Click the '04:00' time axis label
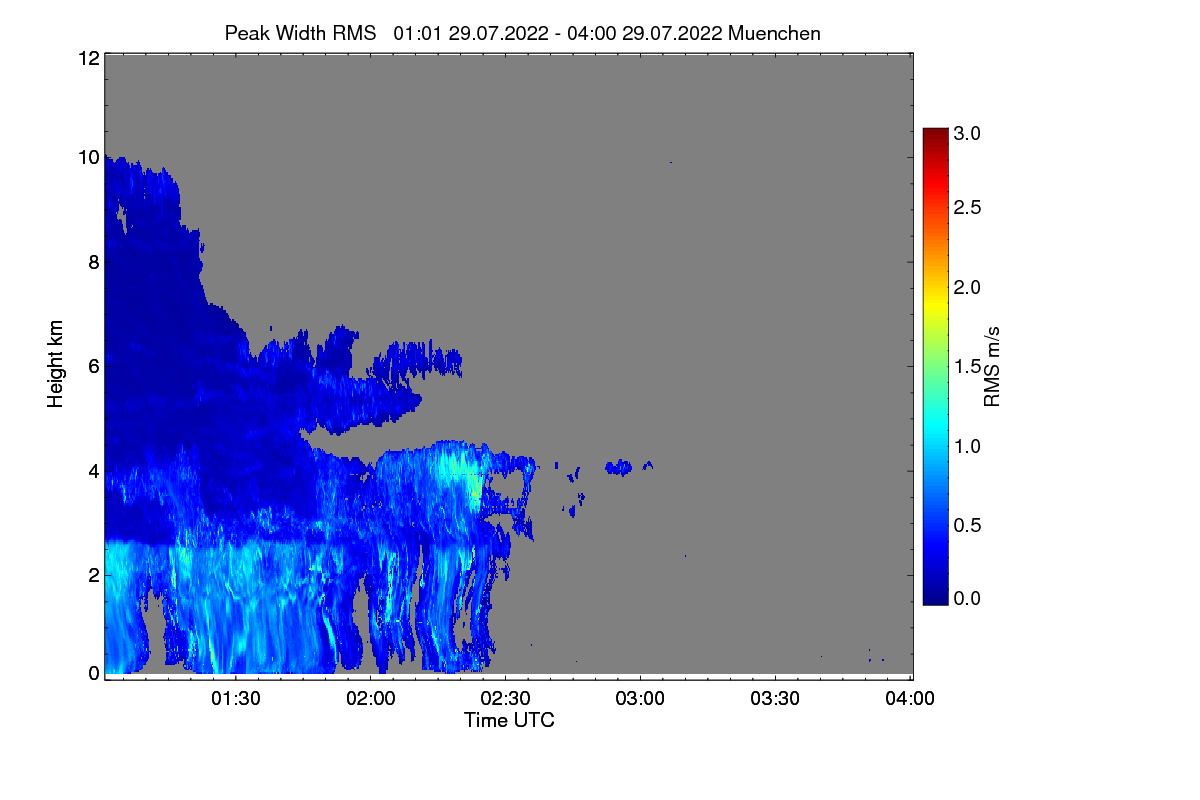This screenshot has width=1200, height=800. coord(910,699)
